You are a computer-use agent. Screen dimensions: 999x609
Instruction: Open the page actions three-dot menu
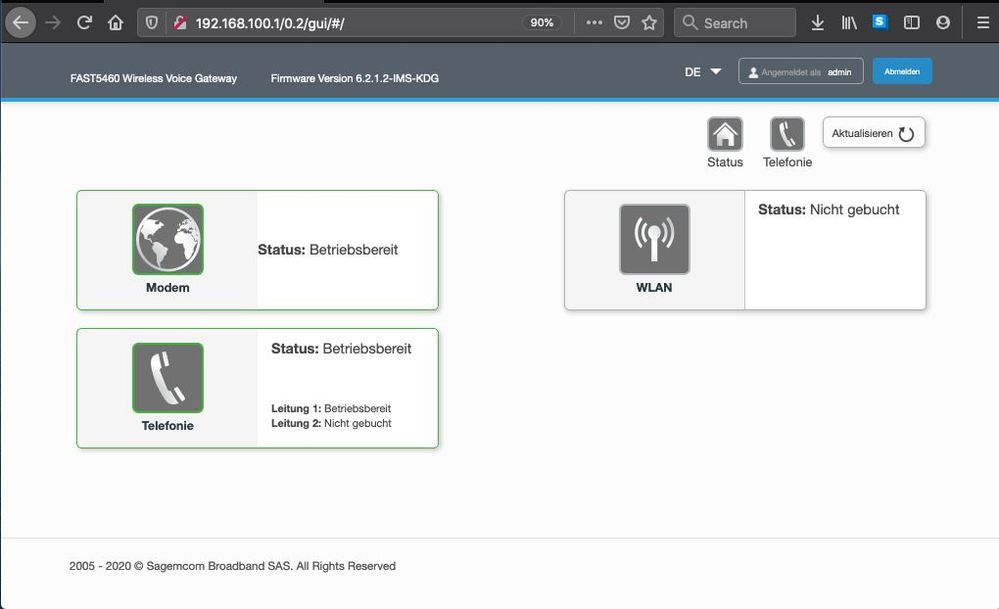[594, 23]
